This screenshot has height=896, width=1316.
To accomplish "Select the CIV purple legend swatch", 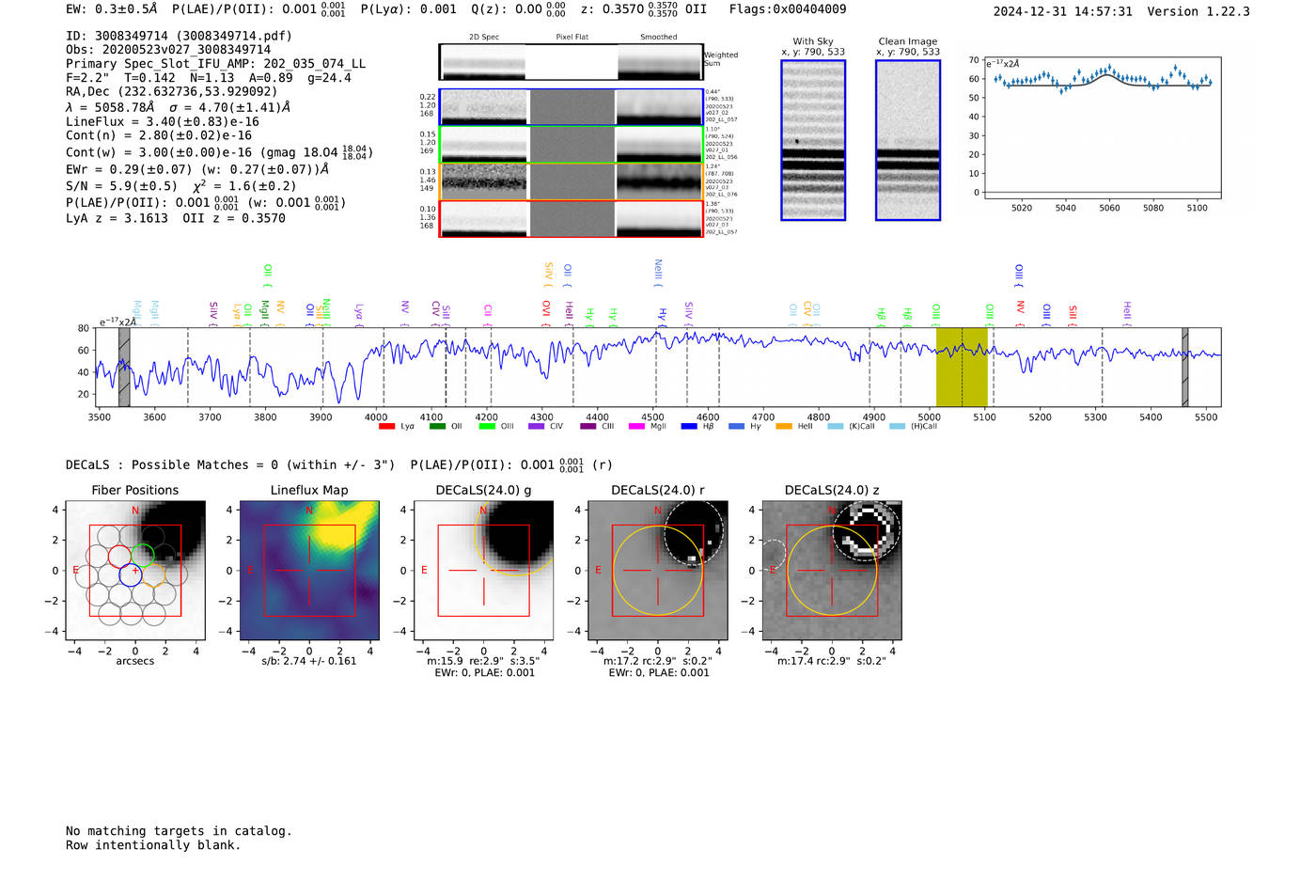I will (x=536, y=427).
